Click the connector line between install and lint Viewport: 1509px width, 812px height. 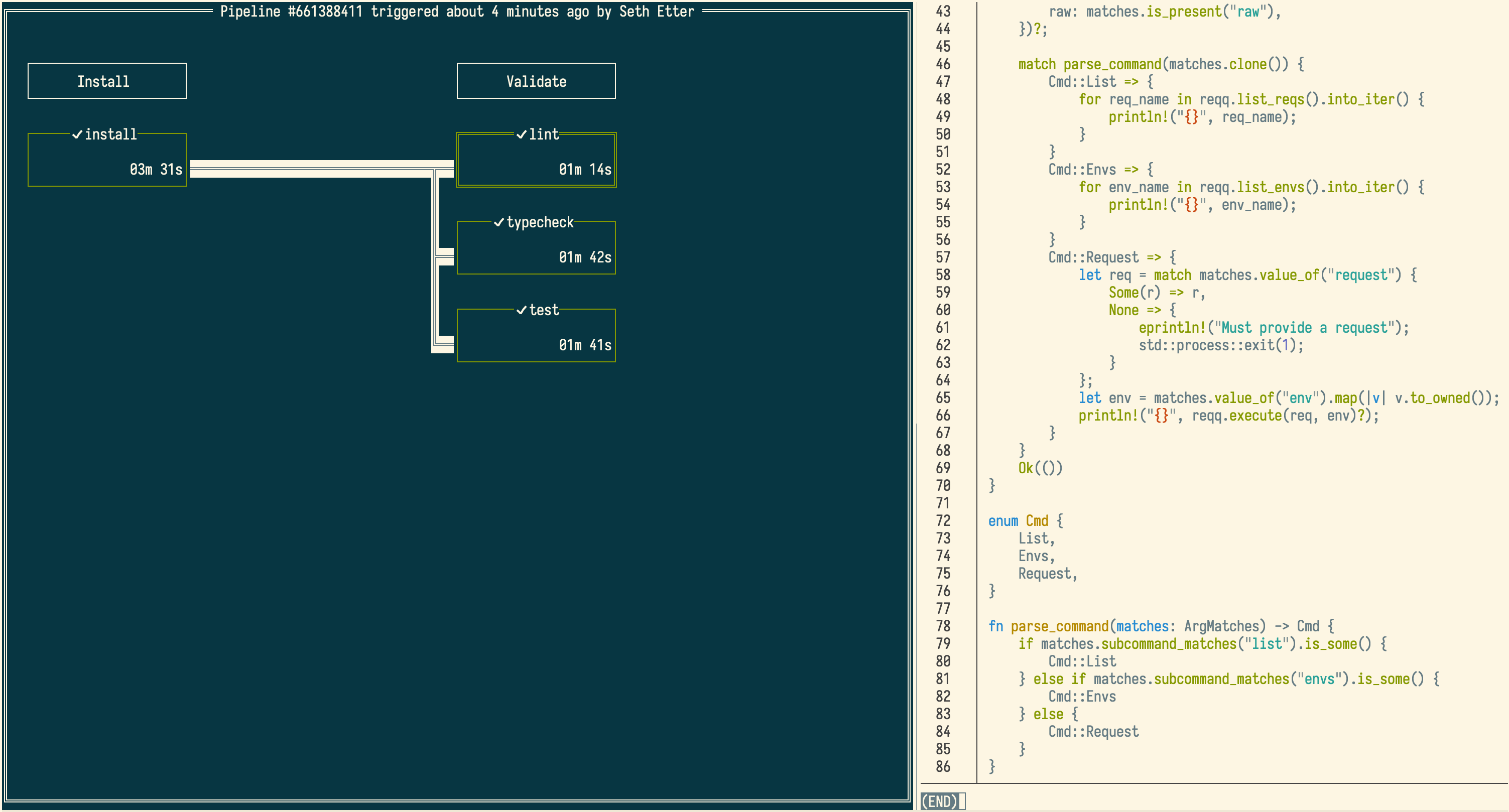coord(310,169)
